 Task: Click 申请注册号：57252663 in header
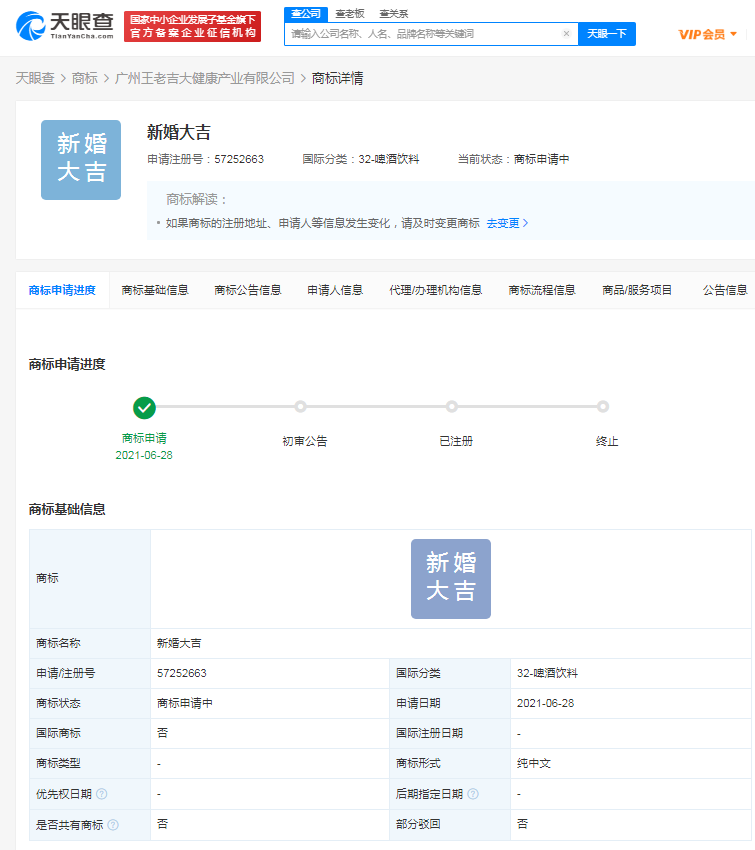coord(205,159)
